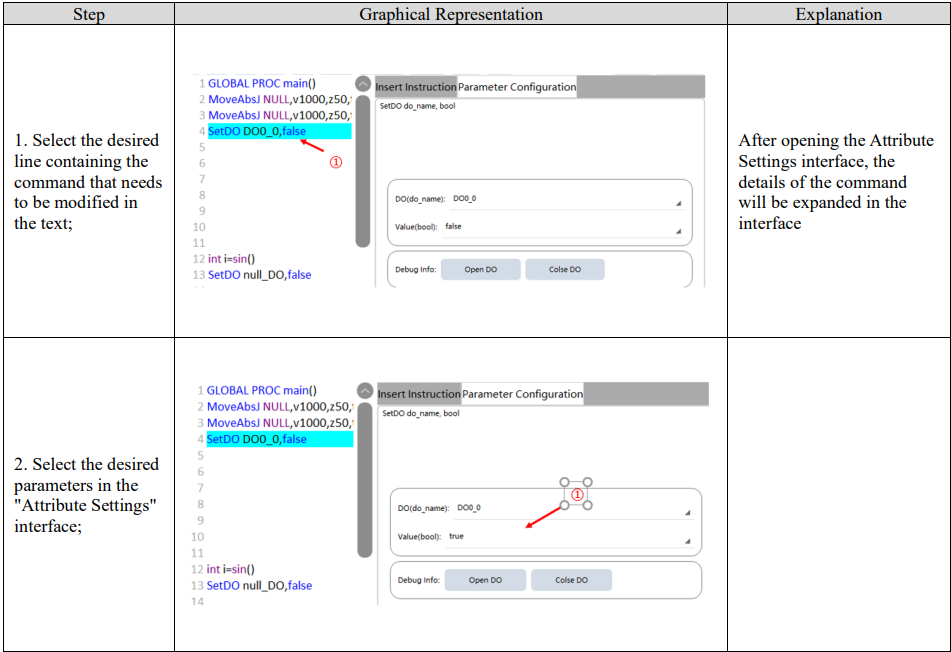Open Insert Instruction tab in step 1 screenshot
951x652 pixels.
[x=415, y=87]
